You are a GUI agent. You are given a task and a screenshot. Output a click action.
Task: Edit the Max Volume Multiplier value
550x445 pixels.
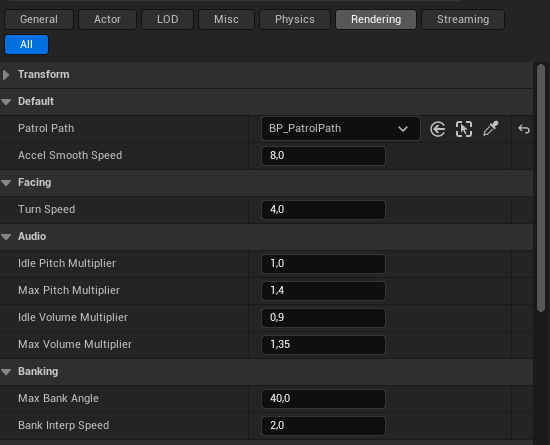323,345
